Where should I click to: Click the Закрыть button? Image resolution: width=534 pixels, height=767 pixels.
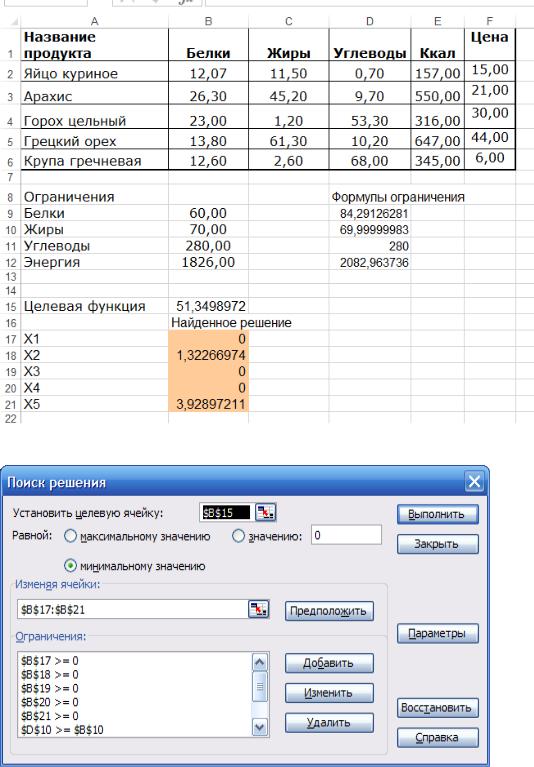coord(438,544)
